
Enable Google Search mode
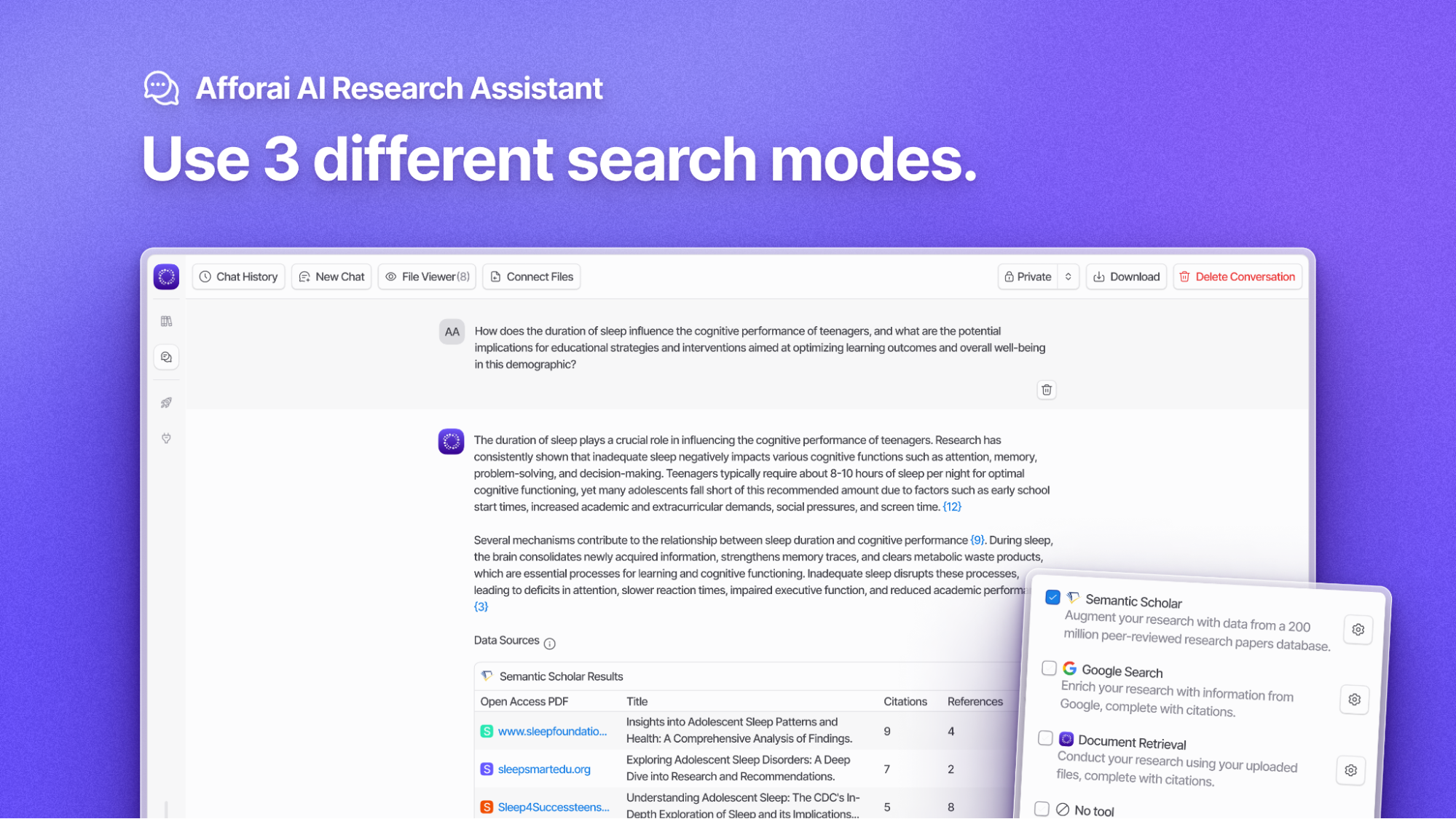(x=1050, y=669)
